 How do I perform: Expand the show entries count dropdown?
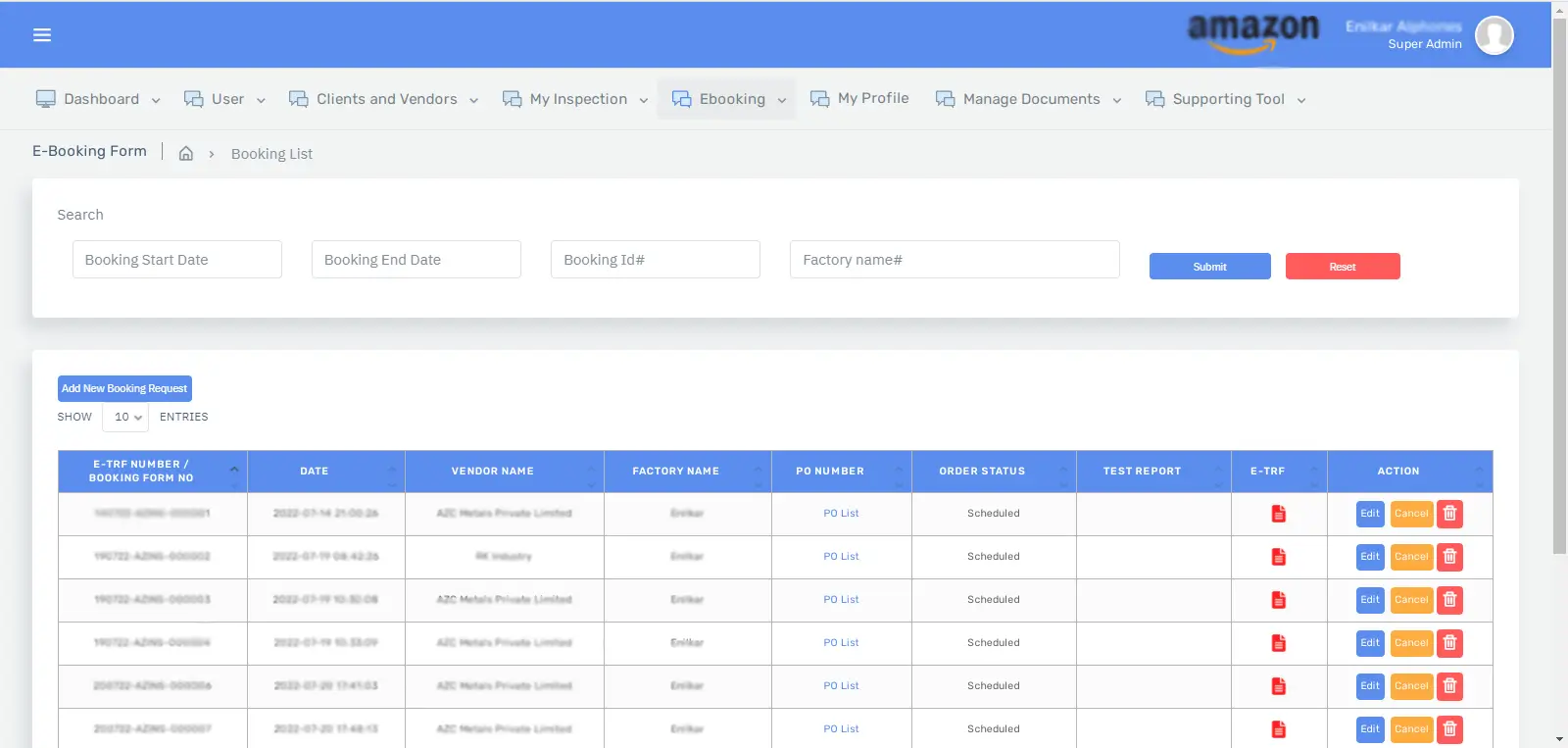125,418
